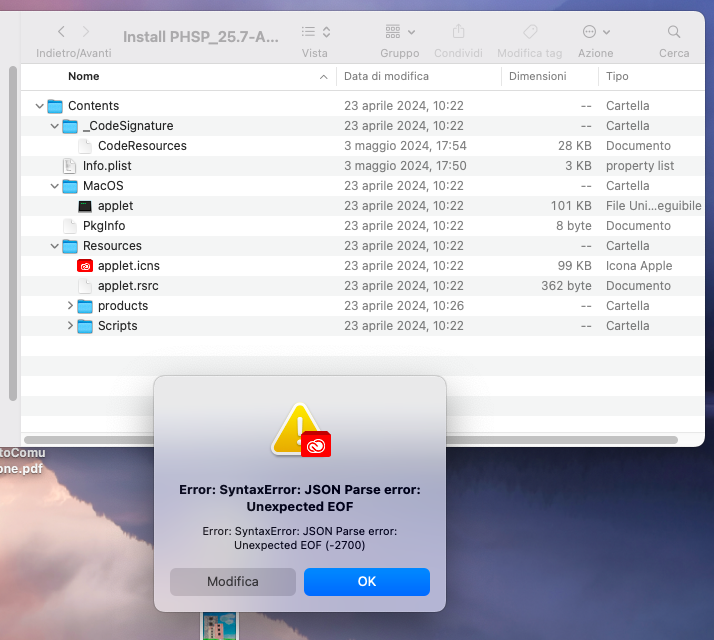Screen dimensions: 714x640
Task: Click the property list type cell
Action: 640,166
